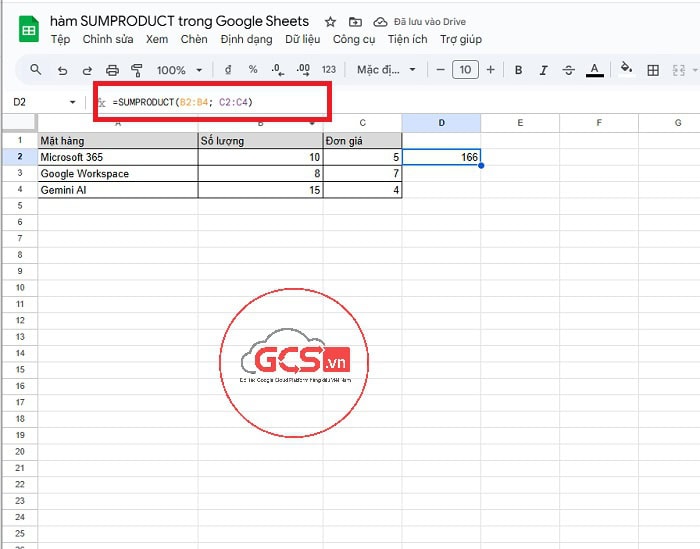Toggle strikethrough formatting
Image resolution: width=700 pixels, height=549 pixels.
pyautogui.click(x=569, y=70)
